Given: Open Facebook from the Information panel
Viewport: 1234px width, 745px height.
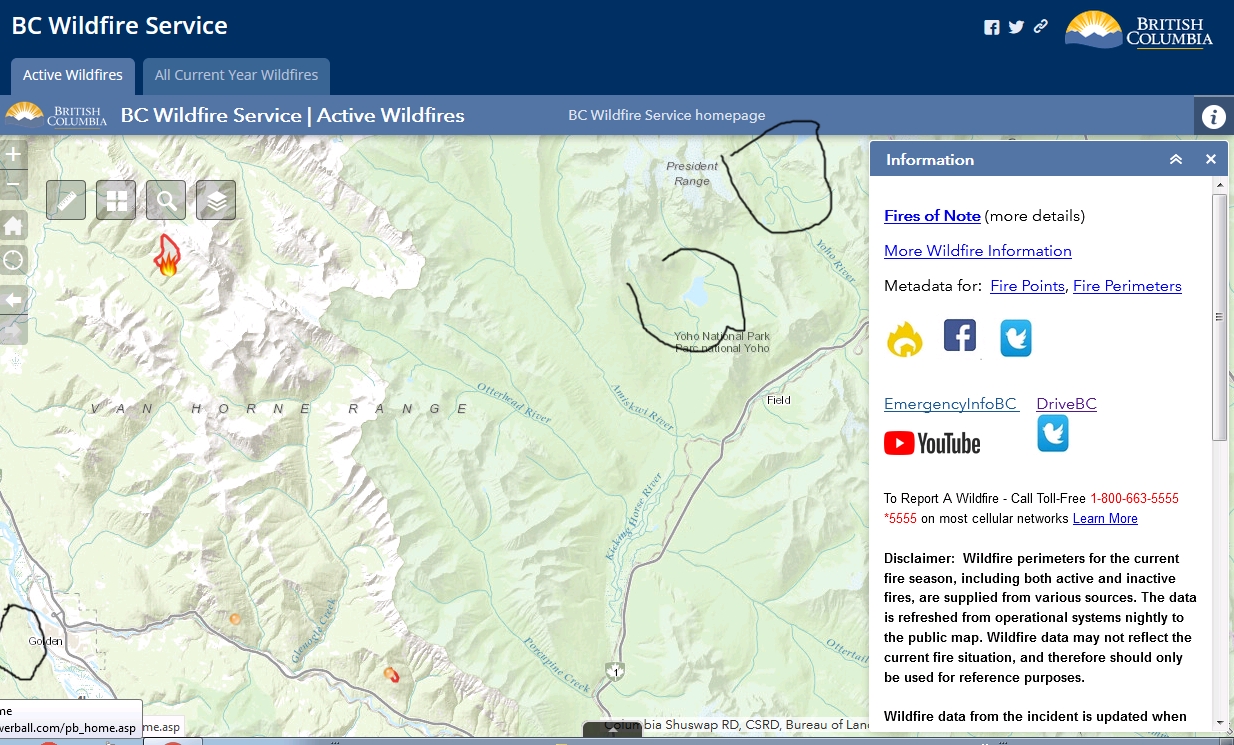Looking at the screenshot, I should 960,336.
